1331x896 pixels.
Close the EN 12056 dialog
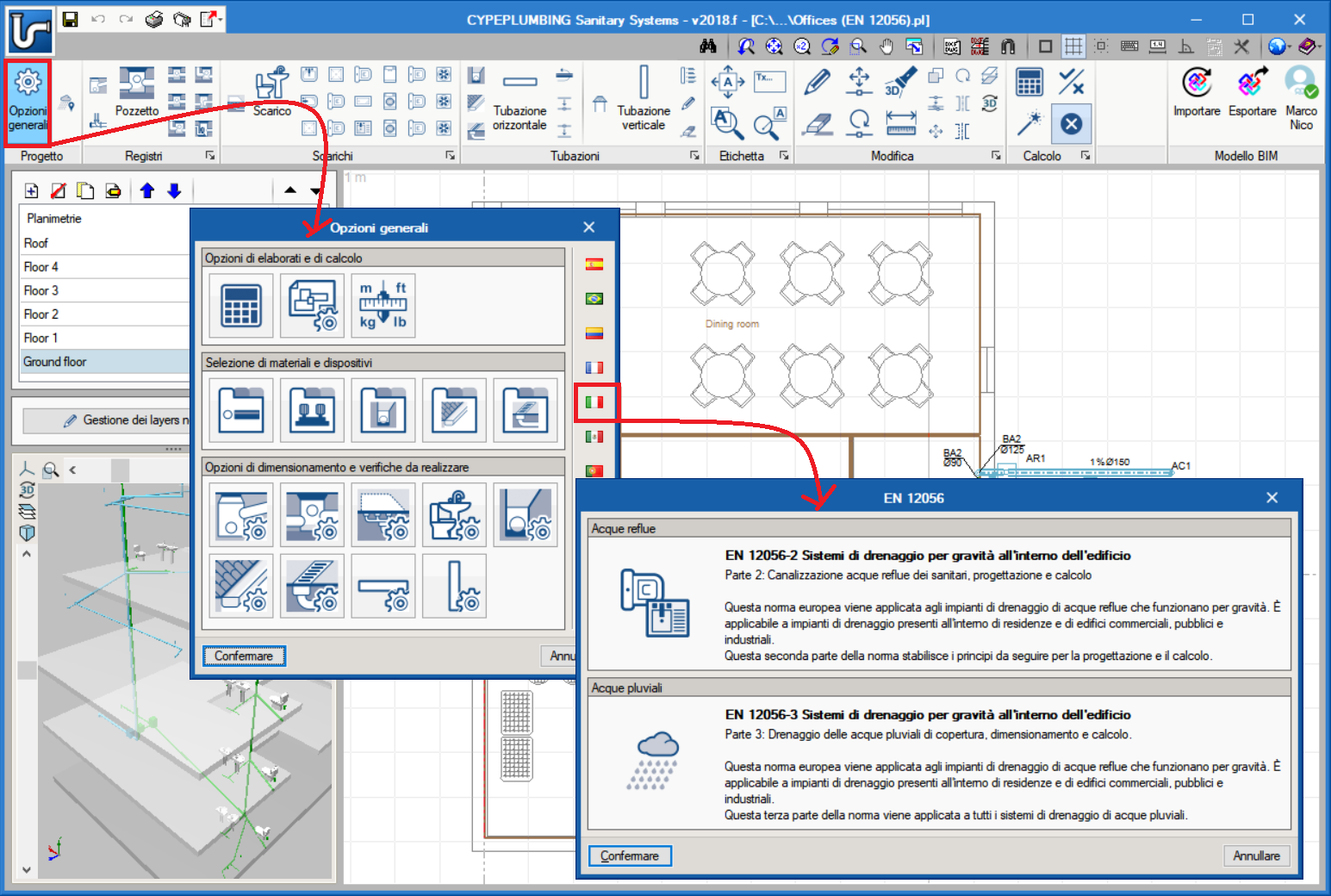pos(1272,498)
